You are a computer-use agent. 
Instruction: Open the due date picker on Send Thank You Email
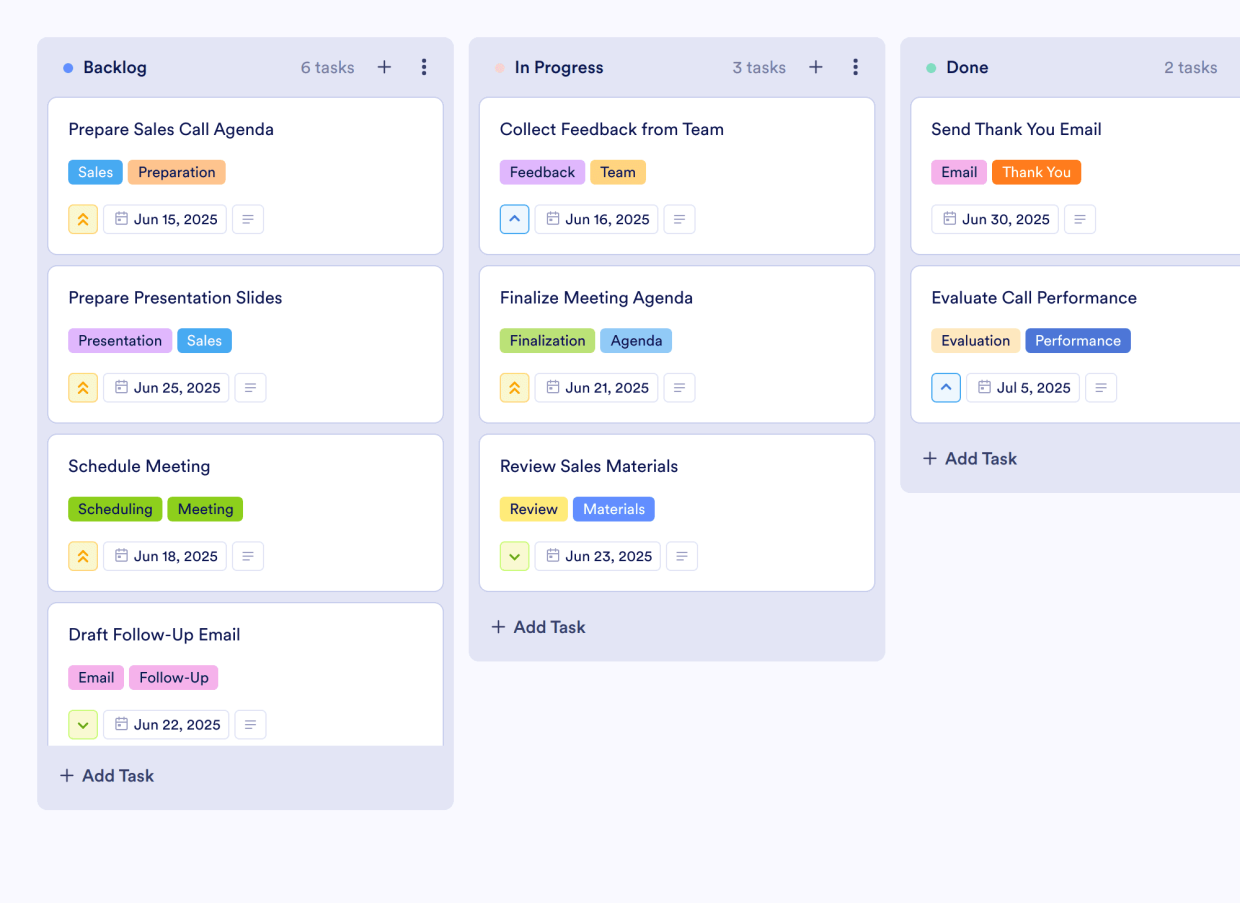994,219
